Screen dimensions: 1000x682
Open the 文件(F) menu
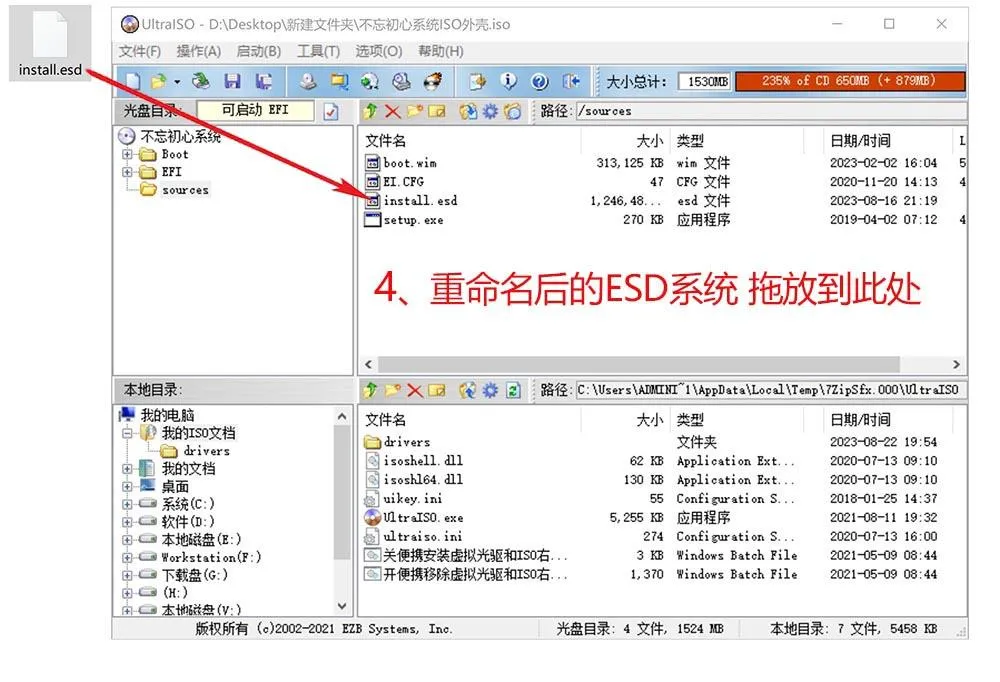click(x=140, y=51)
